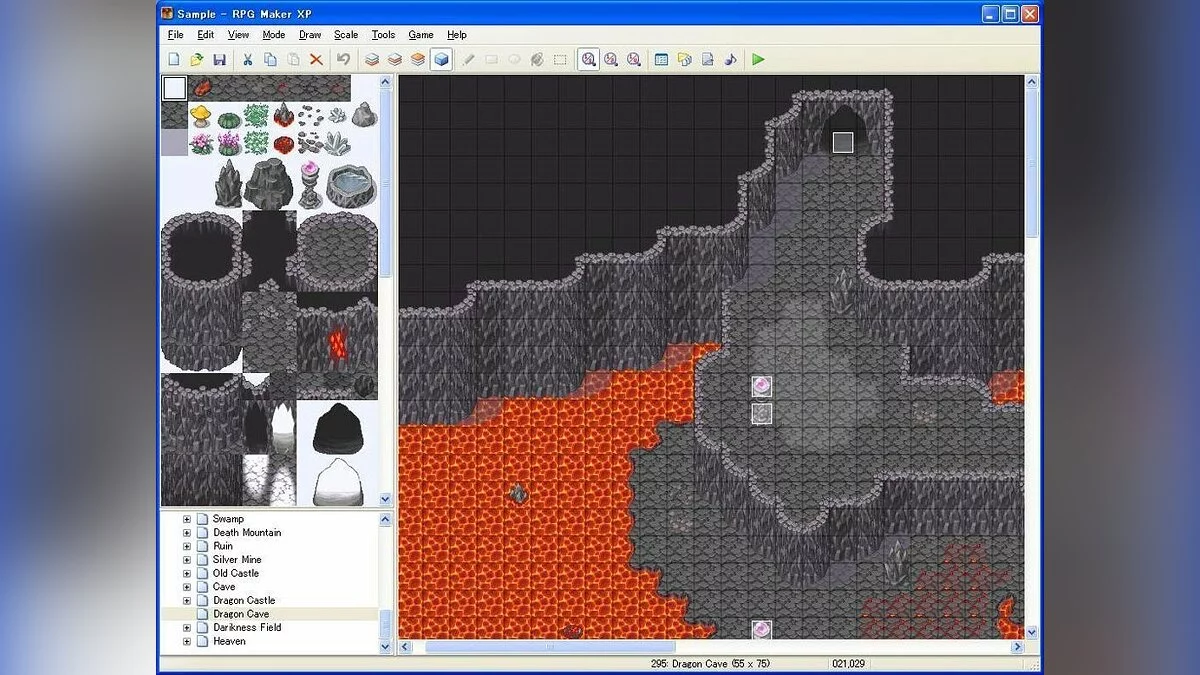Select the Ellipse drawing tool
The height and width of the screenshot is (675, 1200).
click(514, 60)
